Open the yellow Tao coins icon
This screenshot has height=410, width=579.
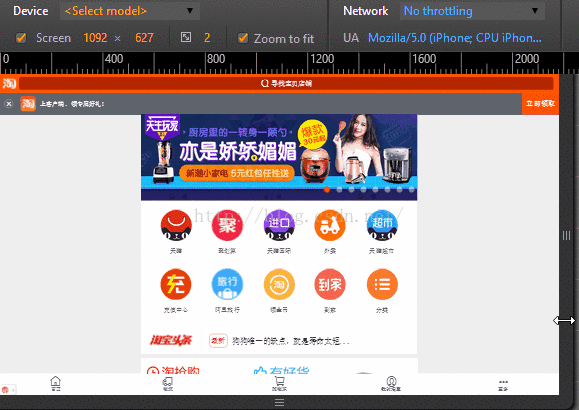coord(279,284)
